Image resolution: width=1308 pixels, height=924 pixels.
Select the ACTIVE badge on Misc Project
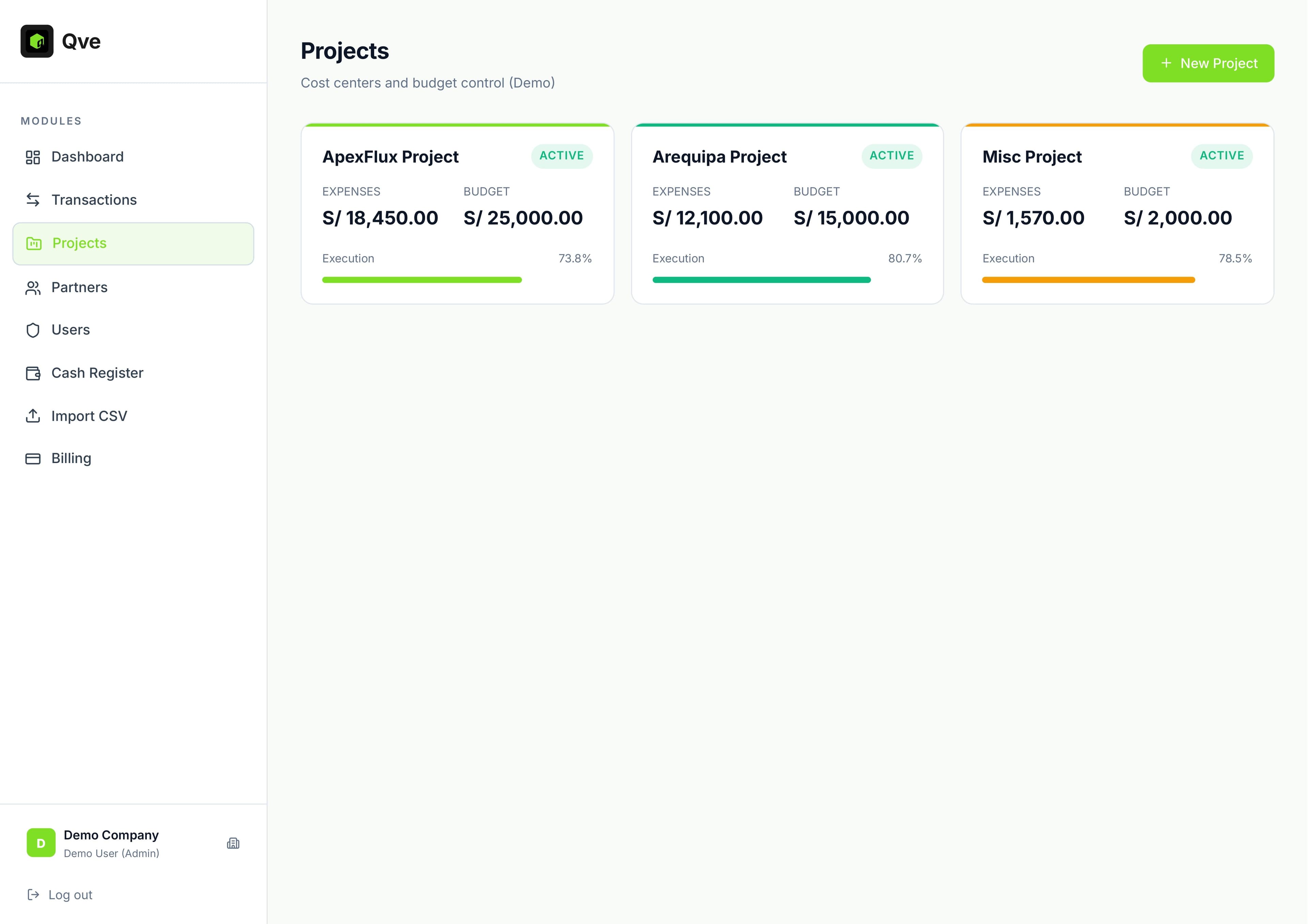(1221, 156)
